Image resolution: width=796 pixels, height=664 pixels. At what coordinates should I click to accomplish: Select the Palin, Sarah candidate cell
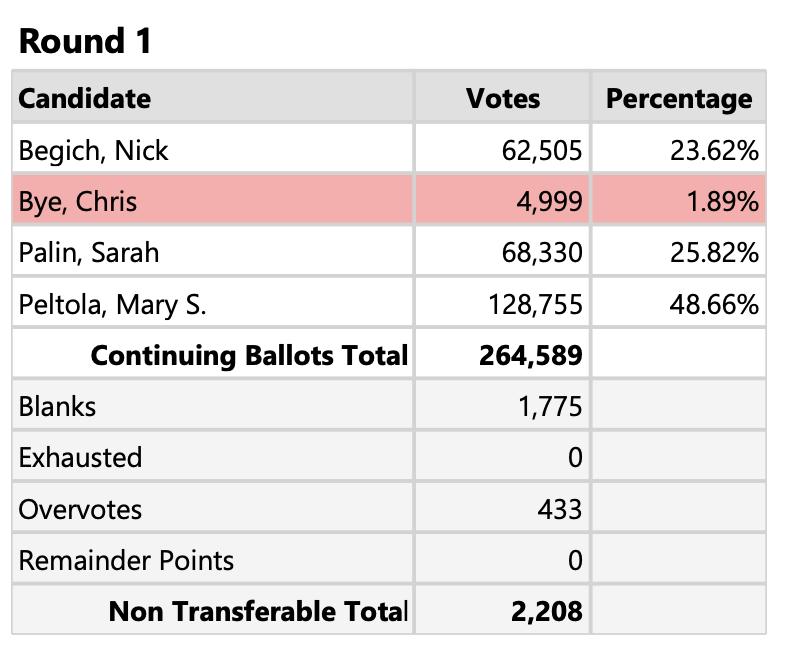(89, 253)
